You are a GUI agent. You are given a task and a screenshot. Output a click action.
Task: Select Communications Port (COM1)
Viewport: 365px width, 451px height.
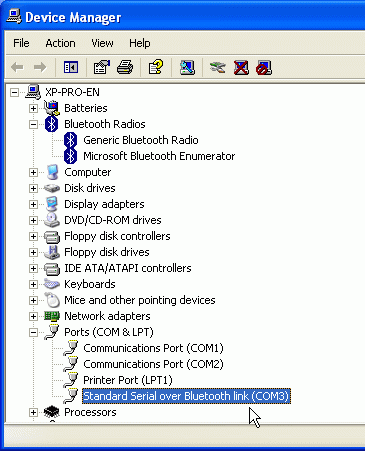coord(153,348)
